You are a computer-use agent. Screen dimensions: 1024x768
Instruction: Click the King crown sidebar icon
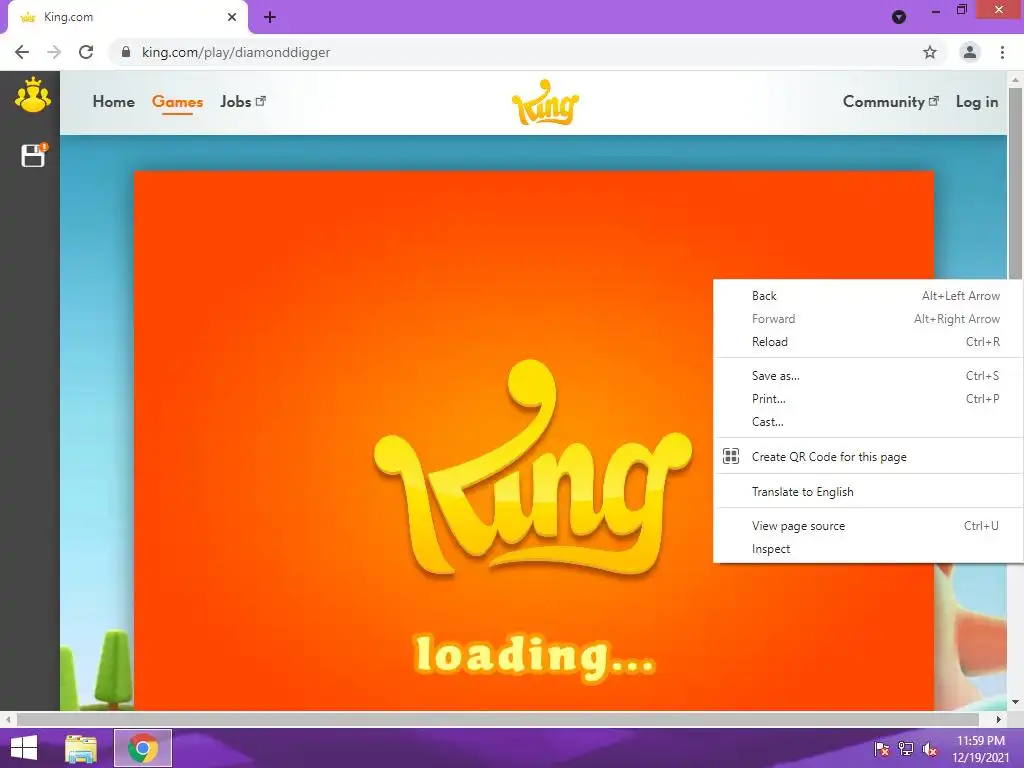tap(33, 95)
